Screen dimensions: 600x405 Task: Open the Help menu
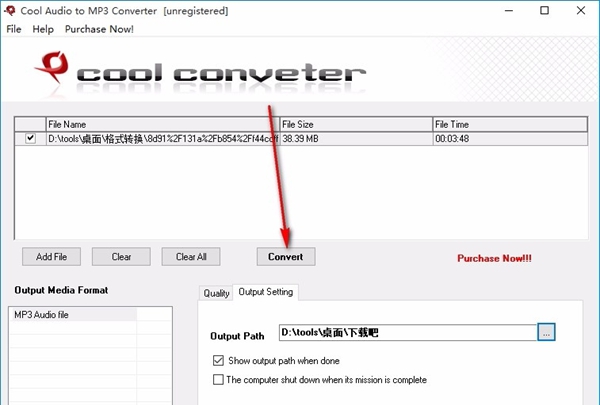tap(43, 29)
